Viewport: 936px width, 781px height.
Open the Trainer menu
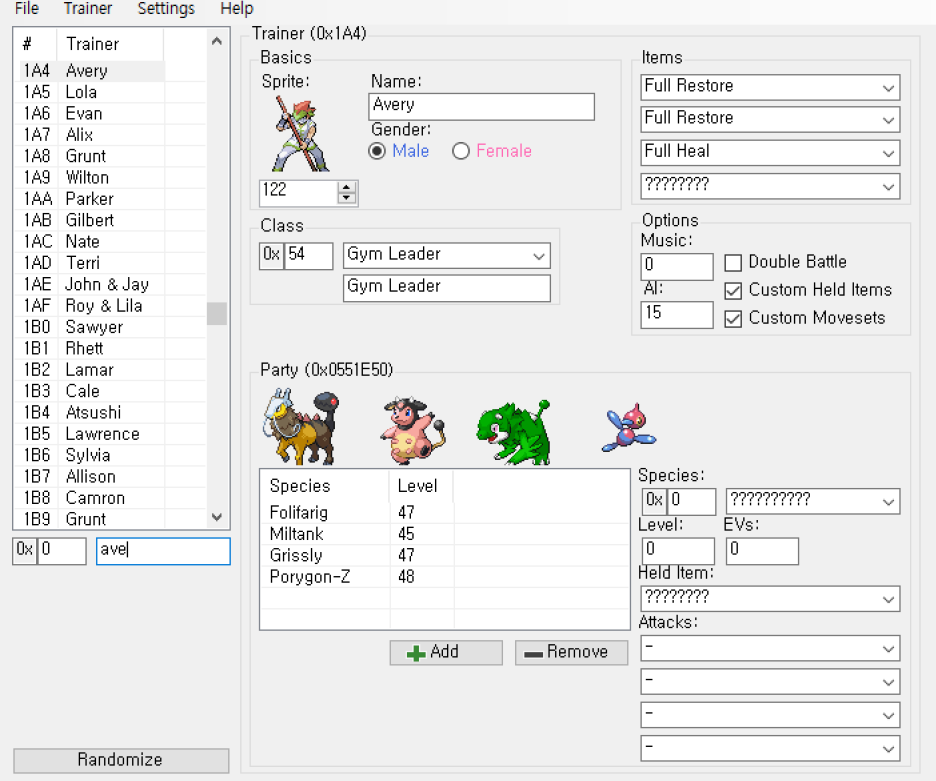click(x=88, y=8)
